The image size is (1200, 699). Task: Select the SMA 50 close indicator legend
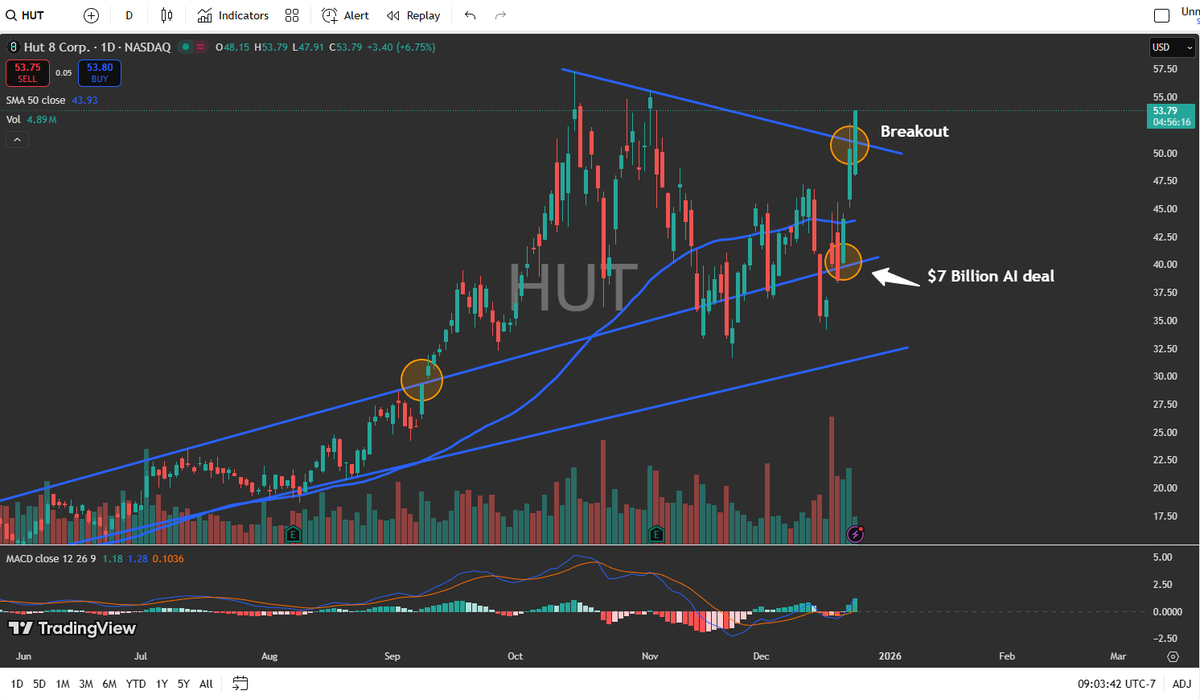(38, 100)
